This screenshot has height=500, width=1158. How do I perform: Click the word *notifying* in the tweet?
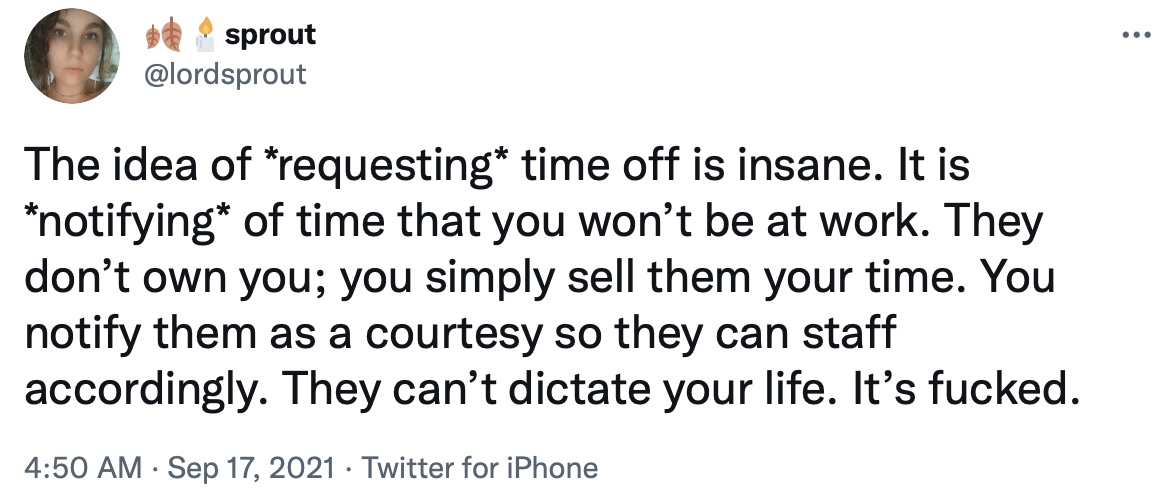[129, 222]
